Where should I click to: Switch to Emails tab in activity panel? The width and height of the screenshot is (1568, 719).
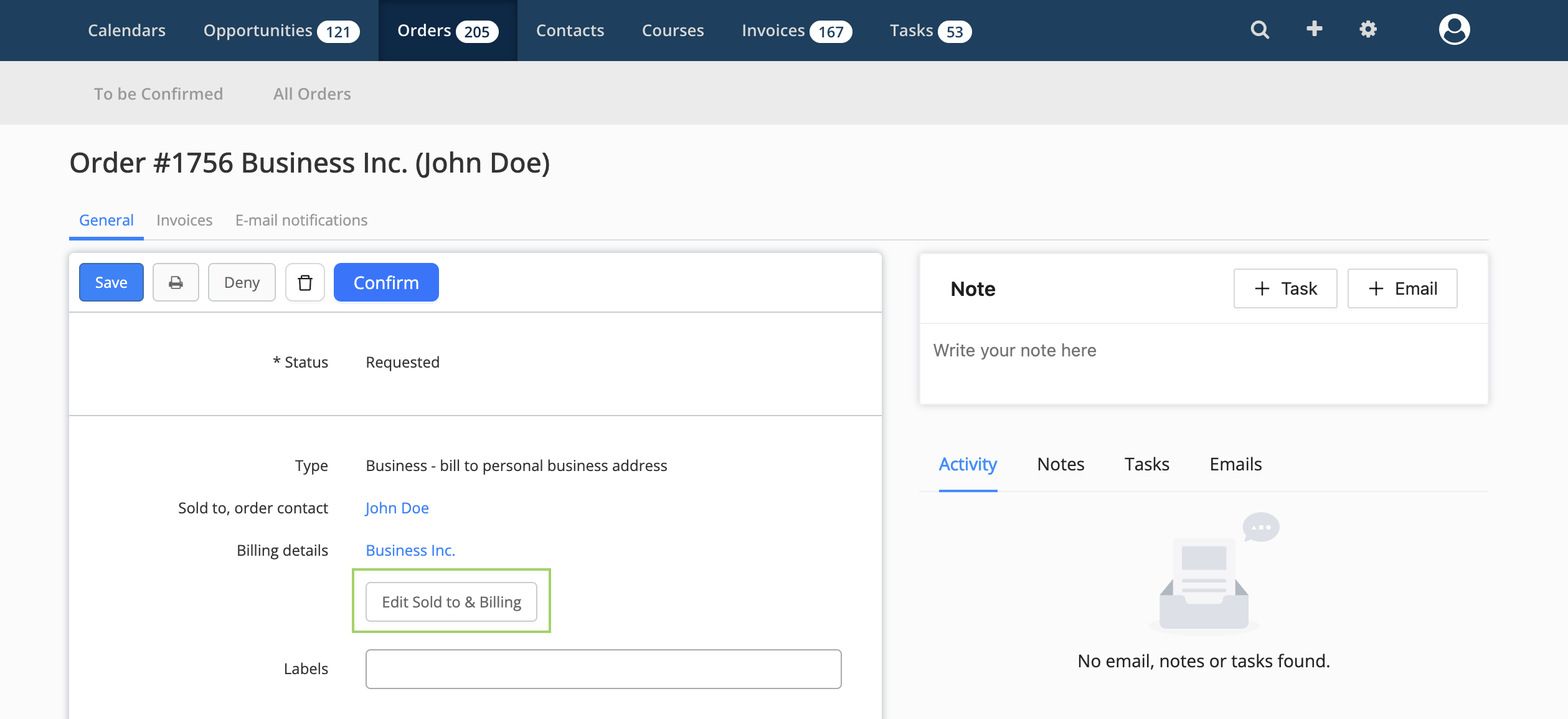(x=1235, y=464)
